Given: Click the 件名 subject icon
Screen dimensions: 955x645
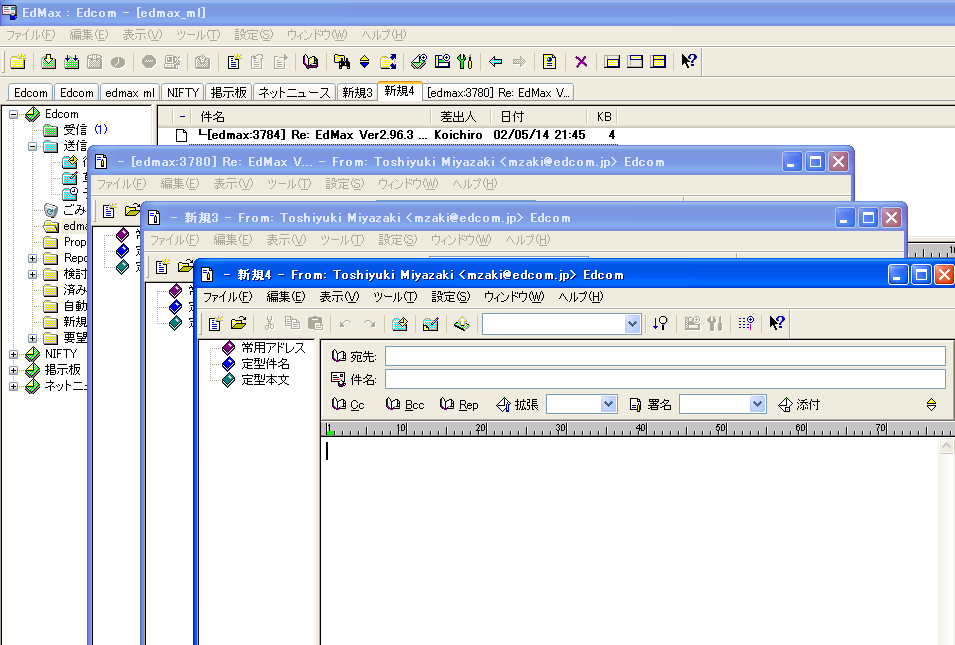Looking at the screenshot, I should 339,379.
